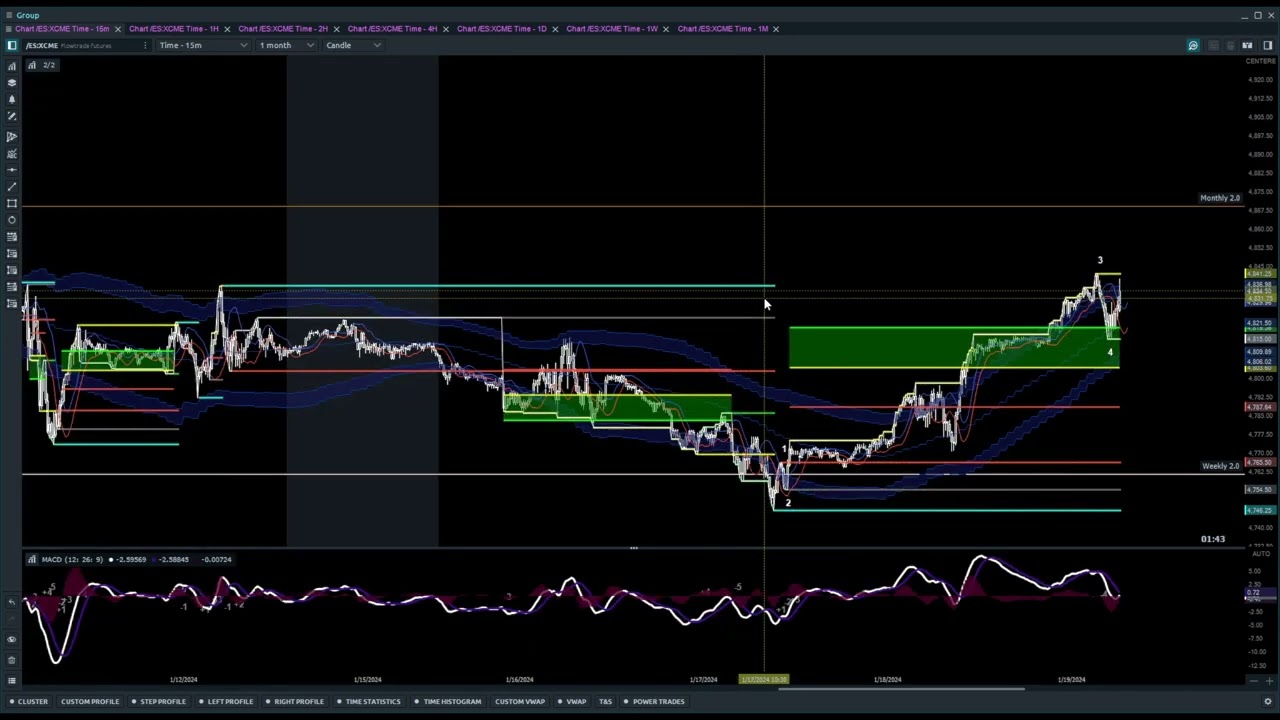1280x720 pixels.
Task: Click the Weekly 2.0 level label
Action: pyautogui.click(x=1221, y=466)
